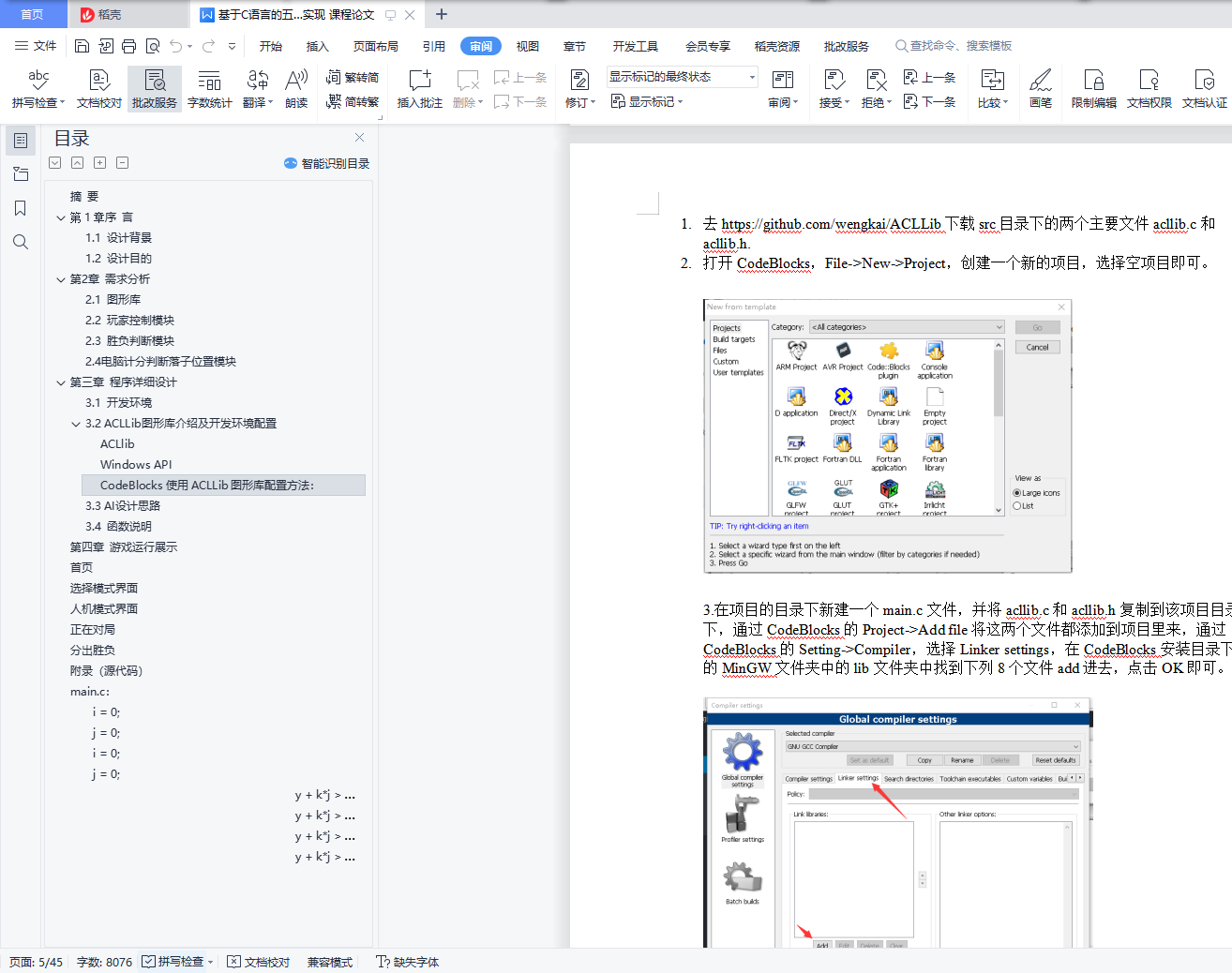Image resolution: width=1232 pixels, height=973 pixels.
Task: Click 文档校对 in the status bar
Action: (x=259, y=962)
